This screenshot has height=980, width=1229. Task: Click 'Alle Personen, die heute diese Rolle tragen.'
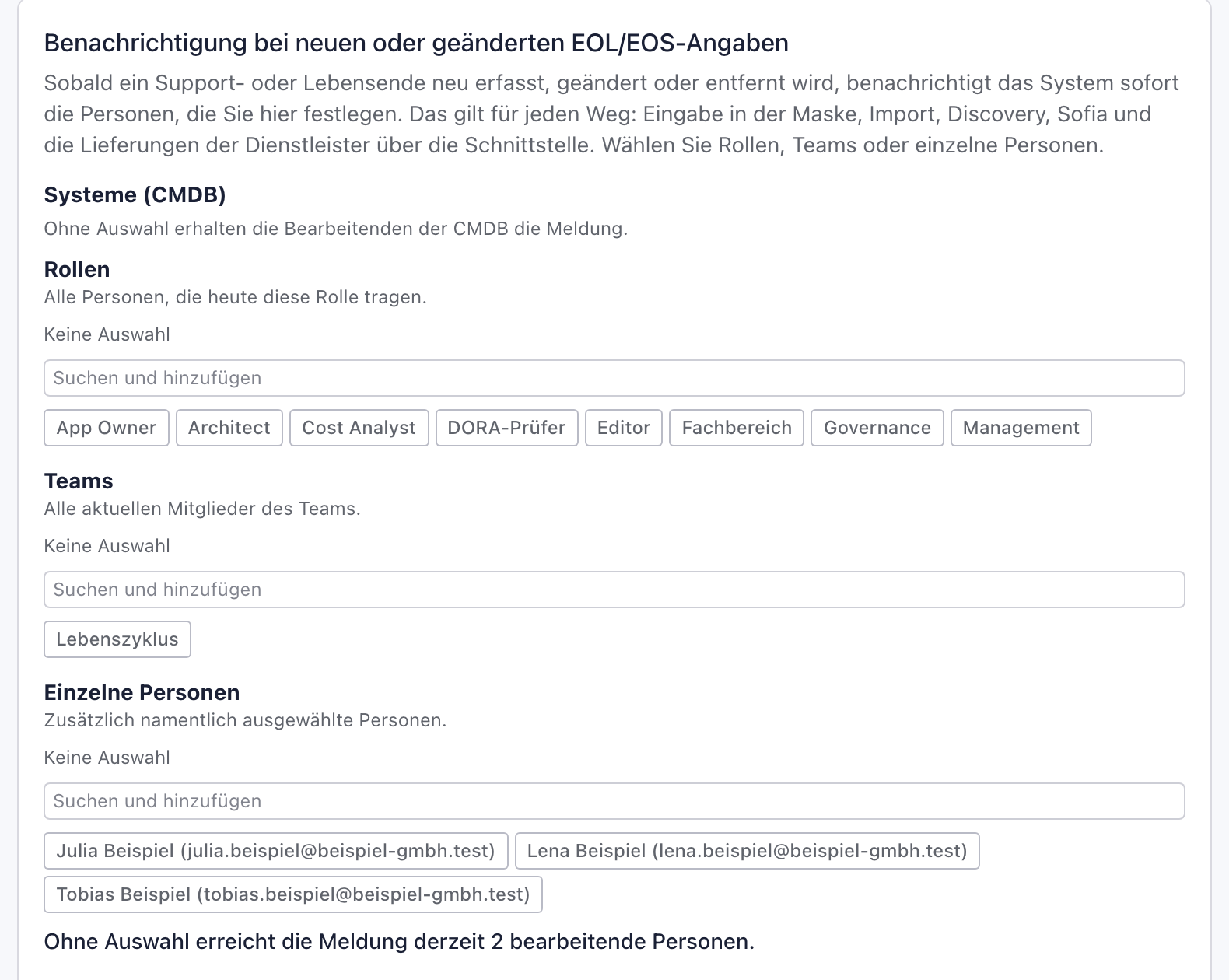(235, 297)
